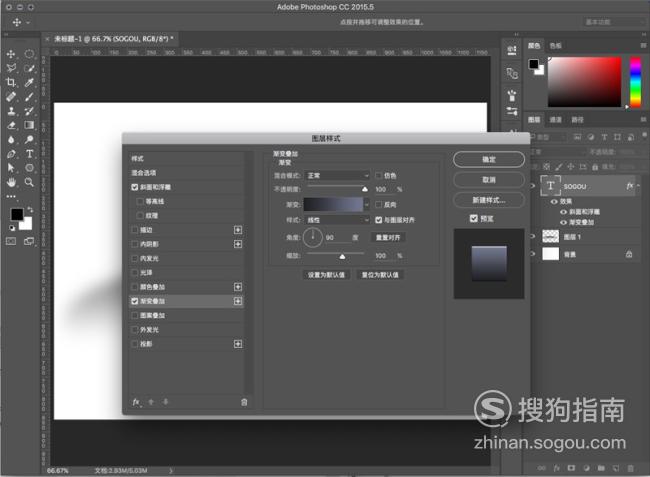Screen dimensions: 650x477
Task: Uncheck 与图层对齐 (Align with Layer) checkbox
Action: tap(378, 220)
